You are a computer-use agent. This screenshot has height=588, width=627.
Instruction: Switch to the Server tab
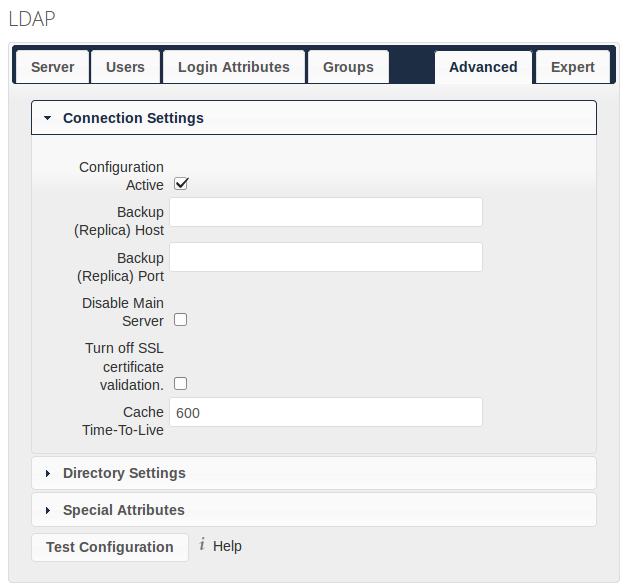[52, 67]
